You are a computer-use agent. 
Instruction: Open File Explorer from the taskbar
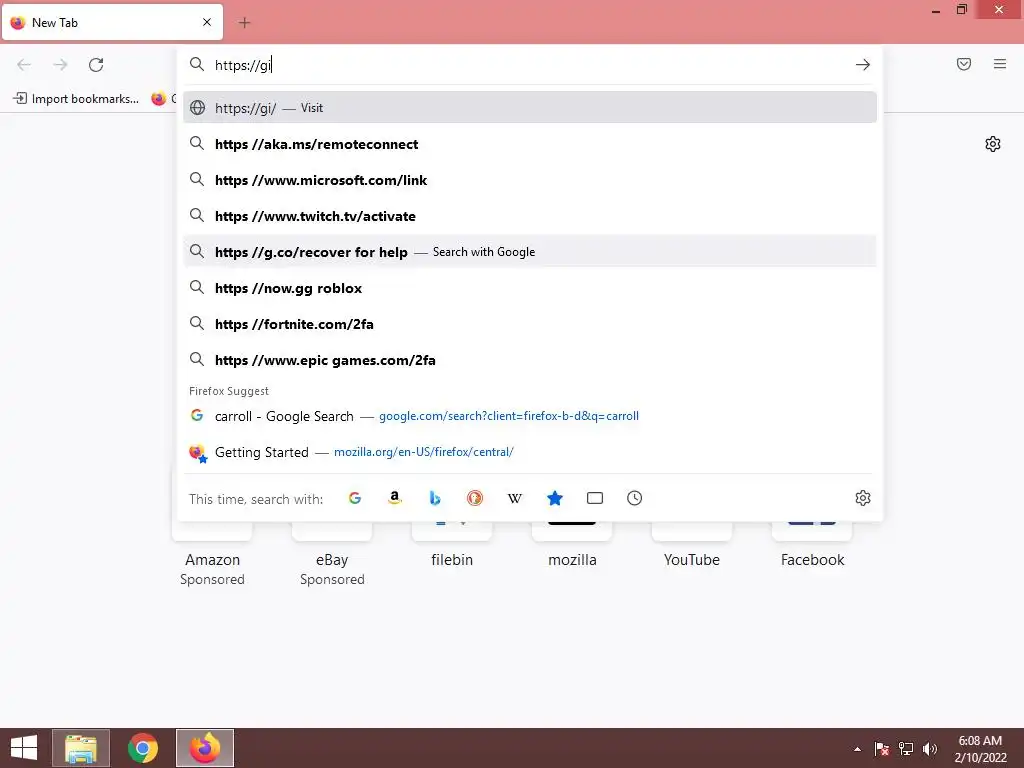pos(81,748)
